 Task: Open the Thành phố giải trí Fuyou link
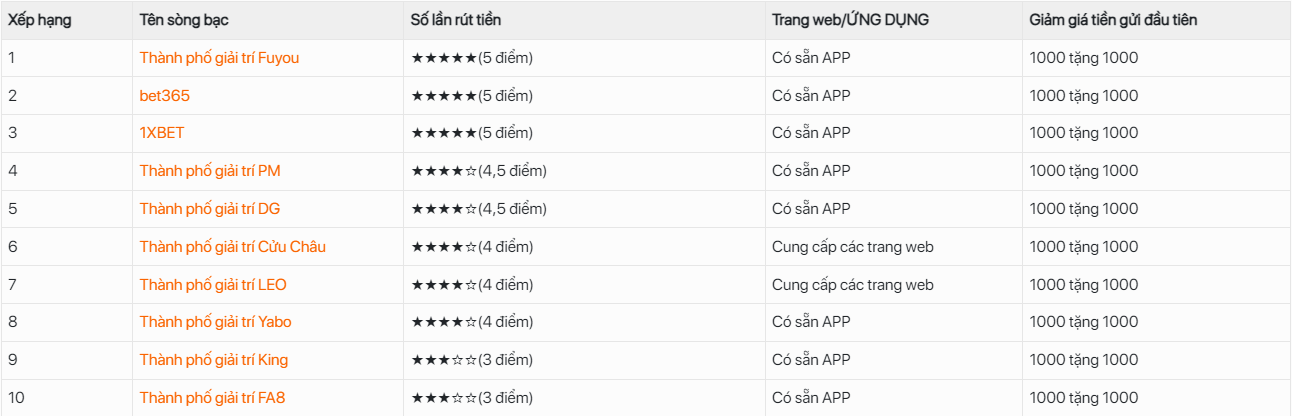(219, 58)
